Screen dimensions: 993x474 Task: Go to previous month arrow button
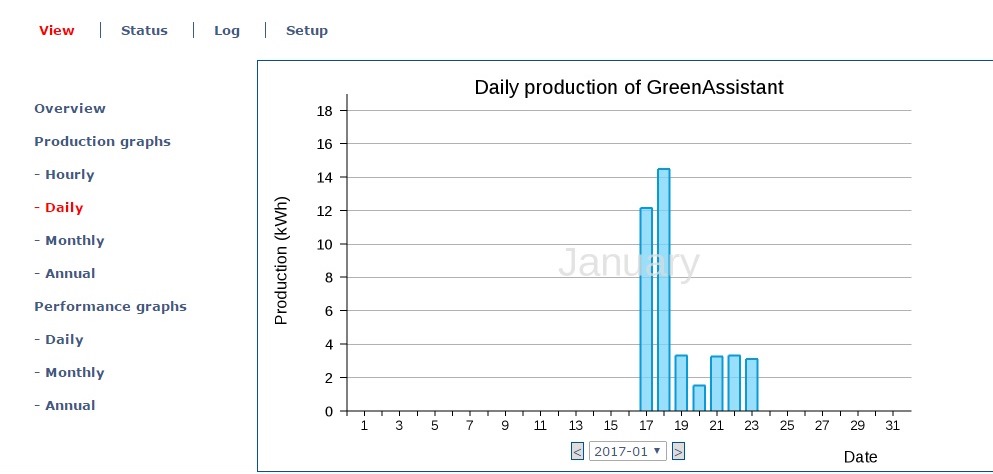point(577,451)
